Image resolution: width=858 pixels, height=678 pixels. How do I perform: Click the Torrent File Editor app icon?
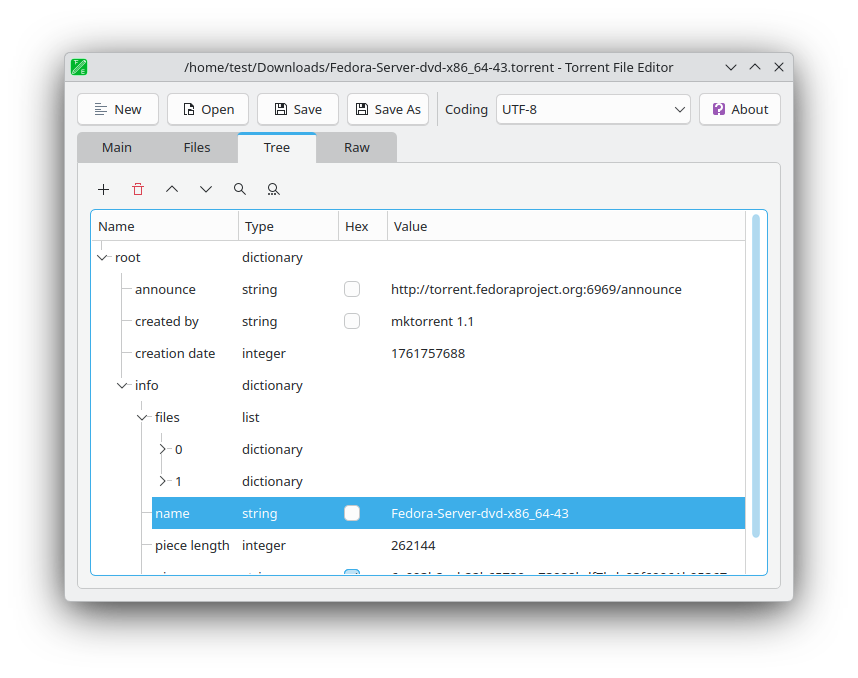pyautogui.click(x=79, y=67)
